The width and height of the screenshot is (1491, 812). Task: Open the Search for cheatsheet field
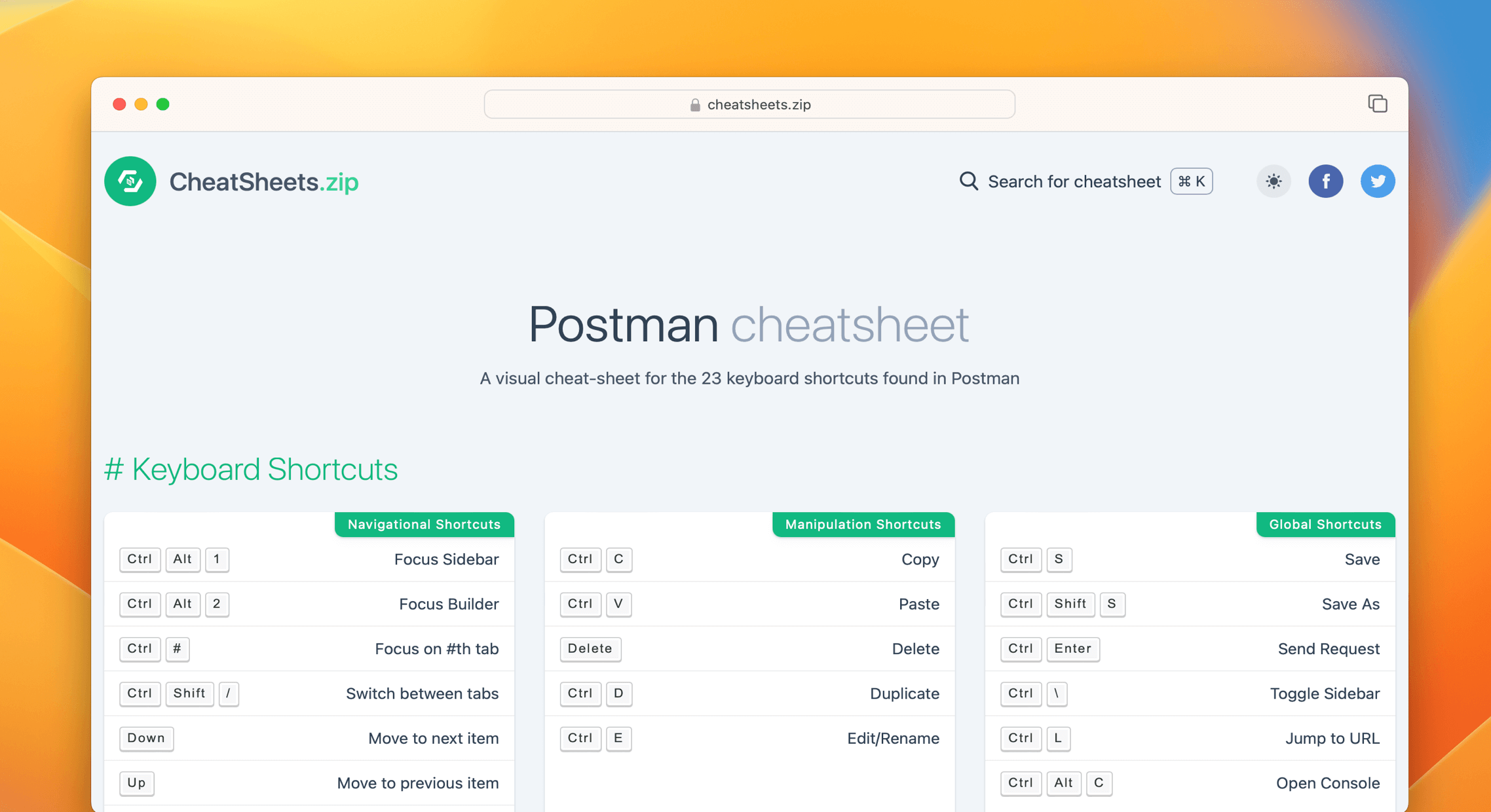(x=1074, y=181)
